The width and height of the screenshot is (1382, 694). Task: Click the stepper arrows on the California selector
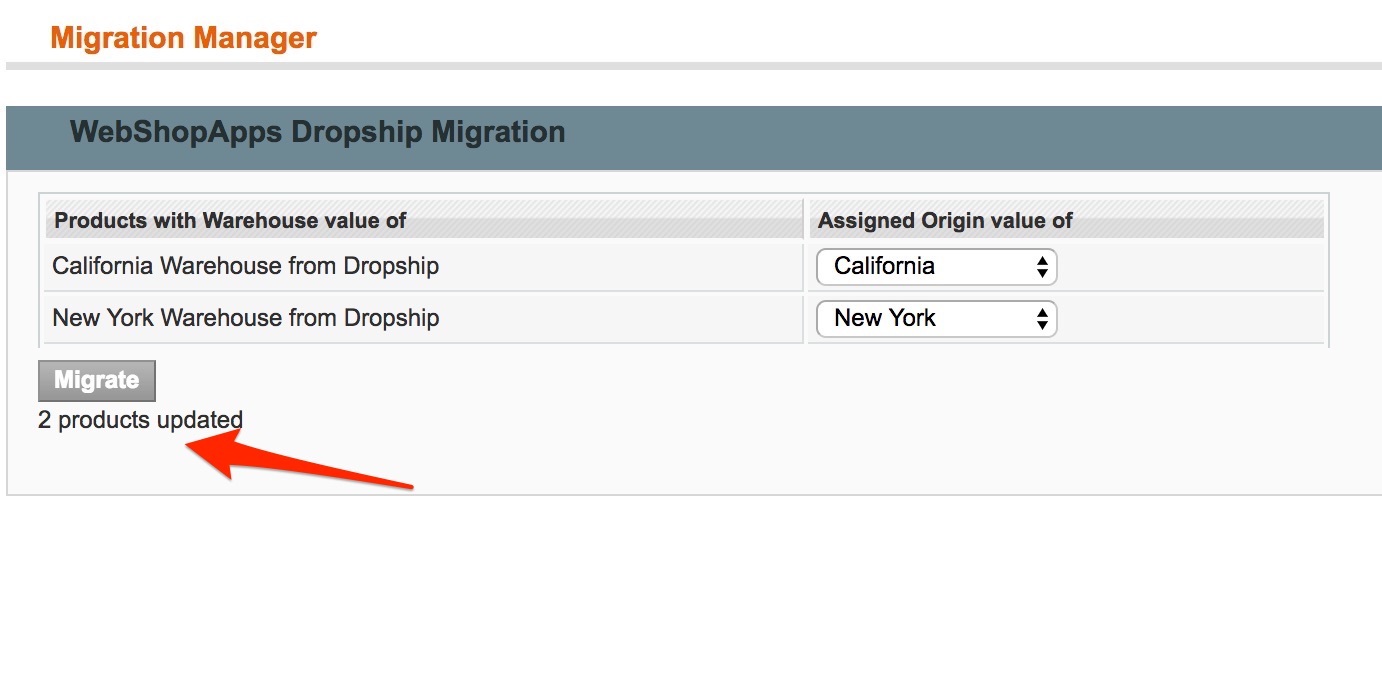1044,266
